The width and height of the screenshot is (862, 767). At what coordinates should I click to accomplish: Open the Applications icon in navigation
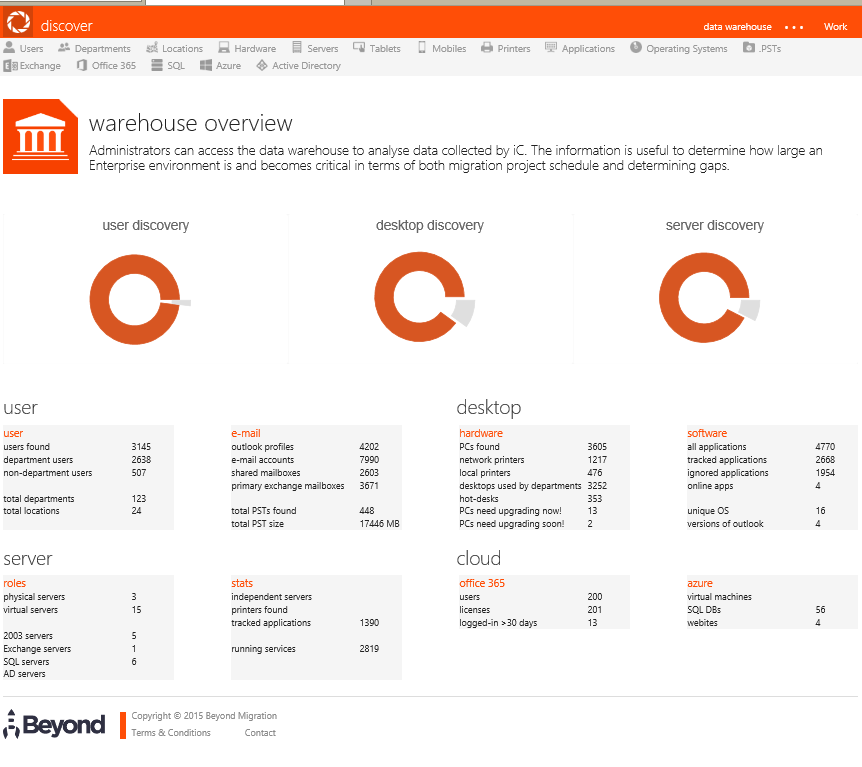pos(551,47)
